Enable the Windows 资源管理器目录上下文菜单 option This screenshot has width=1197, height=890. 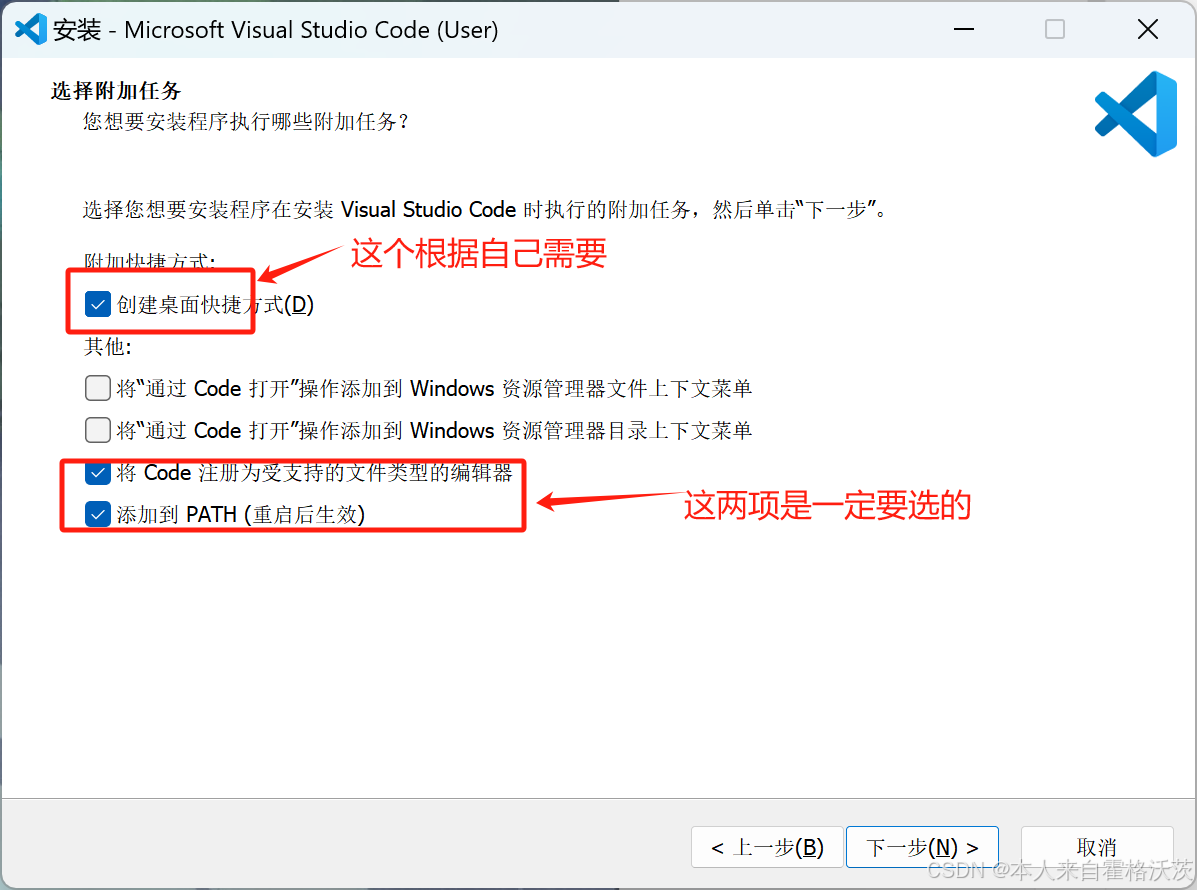point(98,430)
